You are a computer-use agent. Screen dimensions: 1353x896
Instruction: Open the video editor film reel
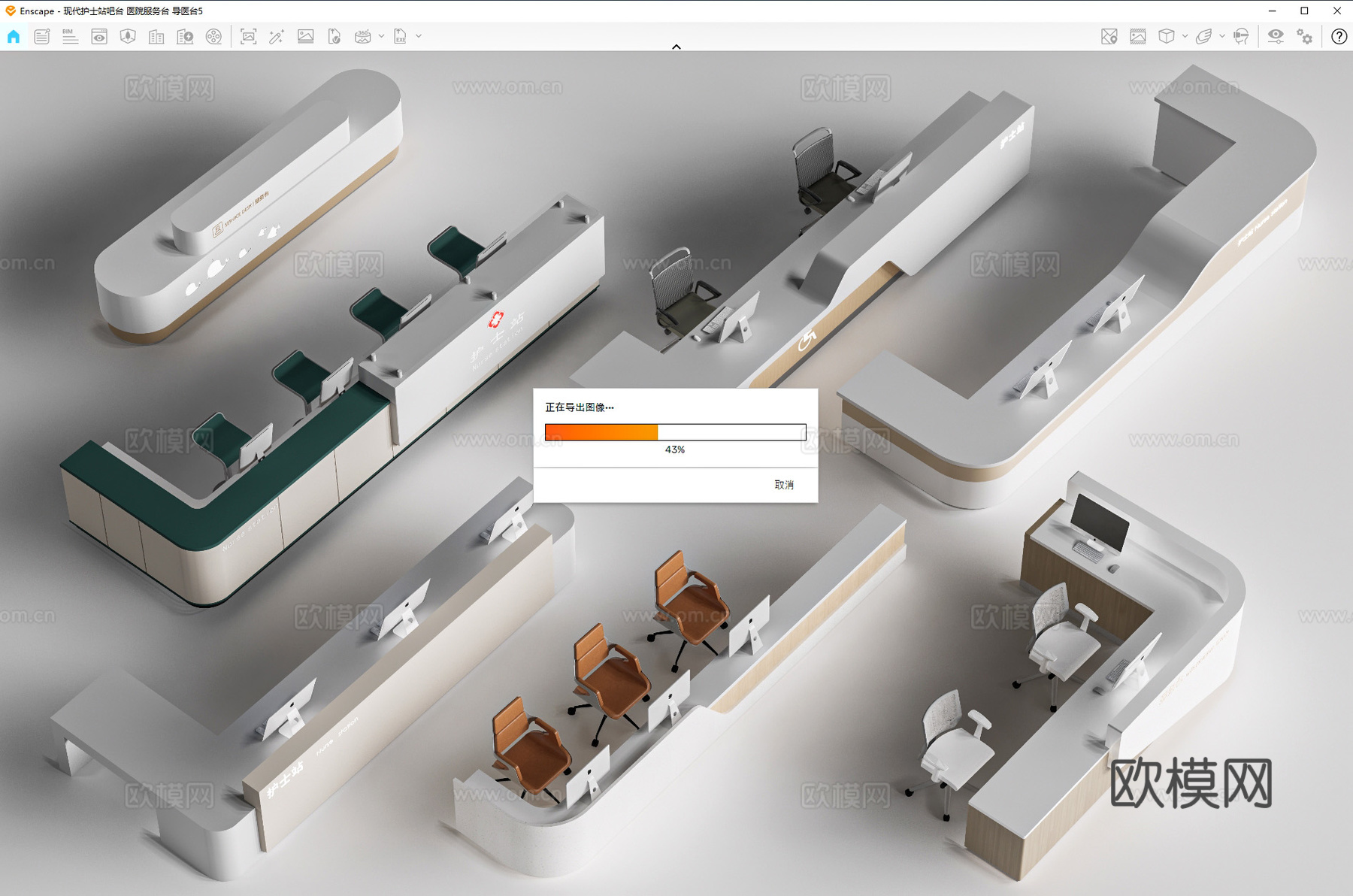tap(213, 36)
